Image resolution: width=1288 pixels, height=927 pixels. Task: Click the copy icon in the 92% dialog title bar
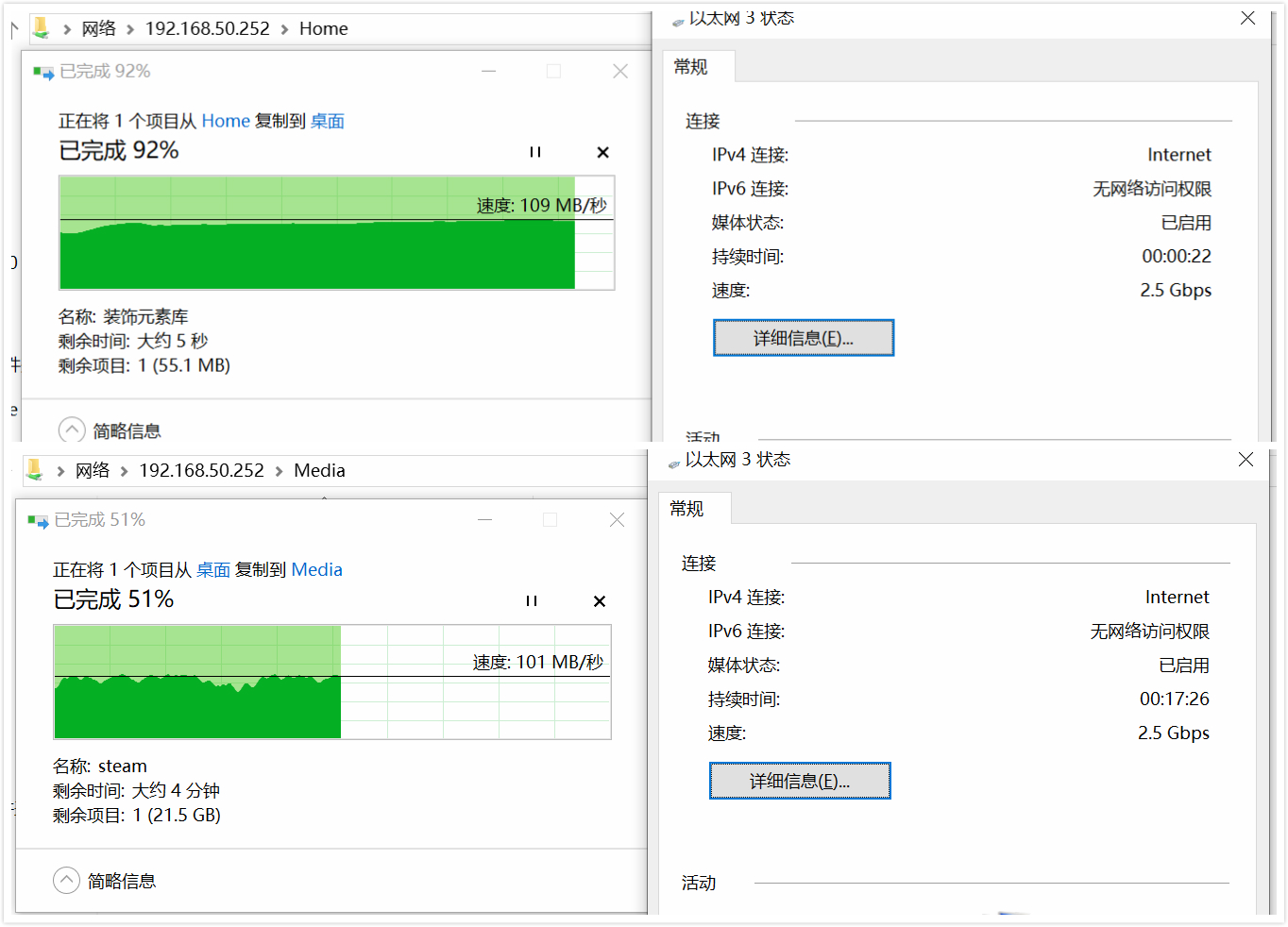tap(42, 70)
